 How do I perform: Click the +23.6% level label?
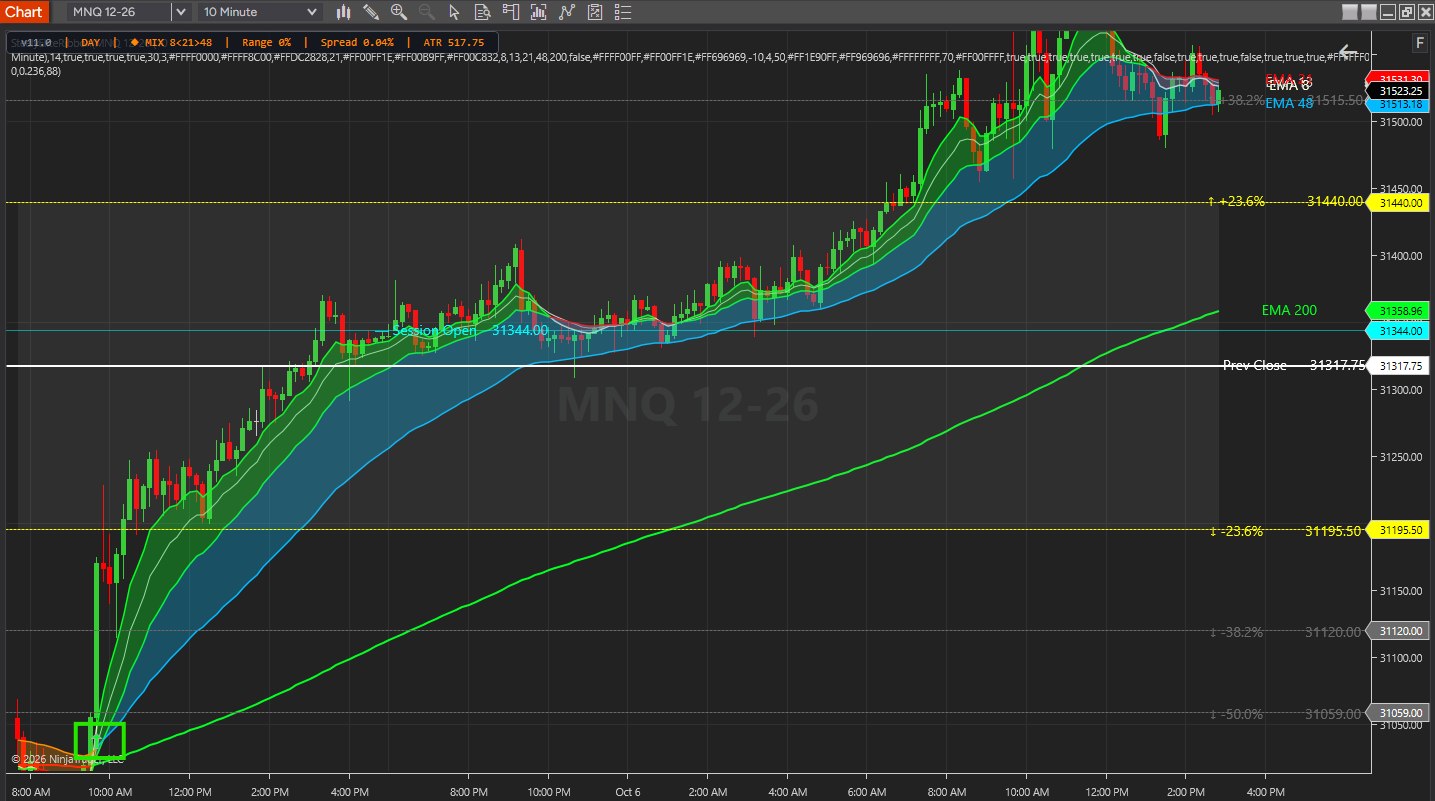tap(1236, 201)
